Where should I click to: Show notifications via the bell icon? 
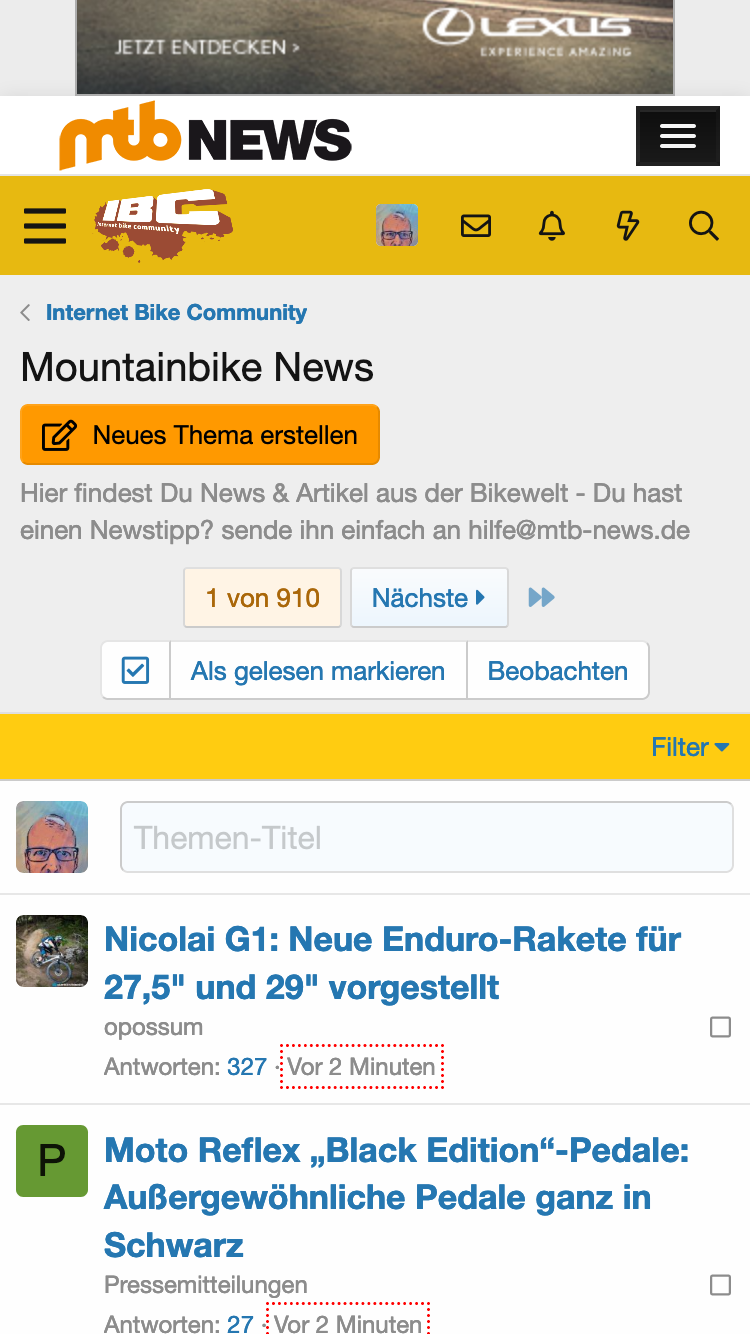552,226
